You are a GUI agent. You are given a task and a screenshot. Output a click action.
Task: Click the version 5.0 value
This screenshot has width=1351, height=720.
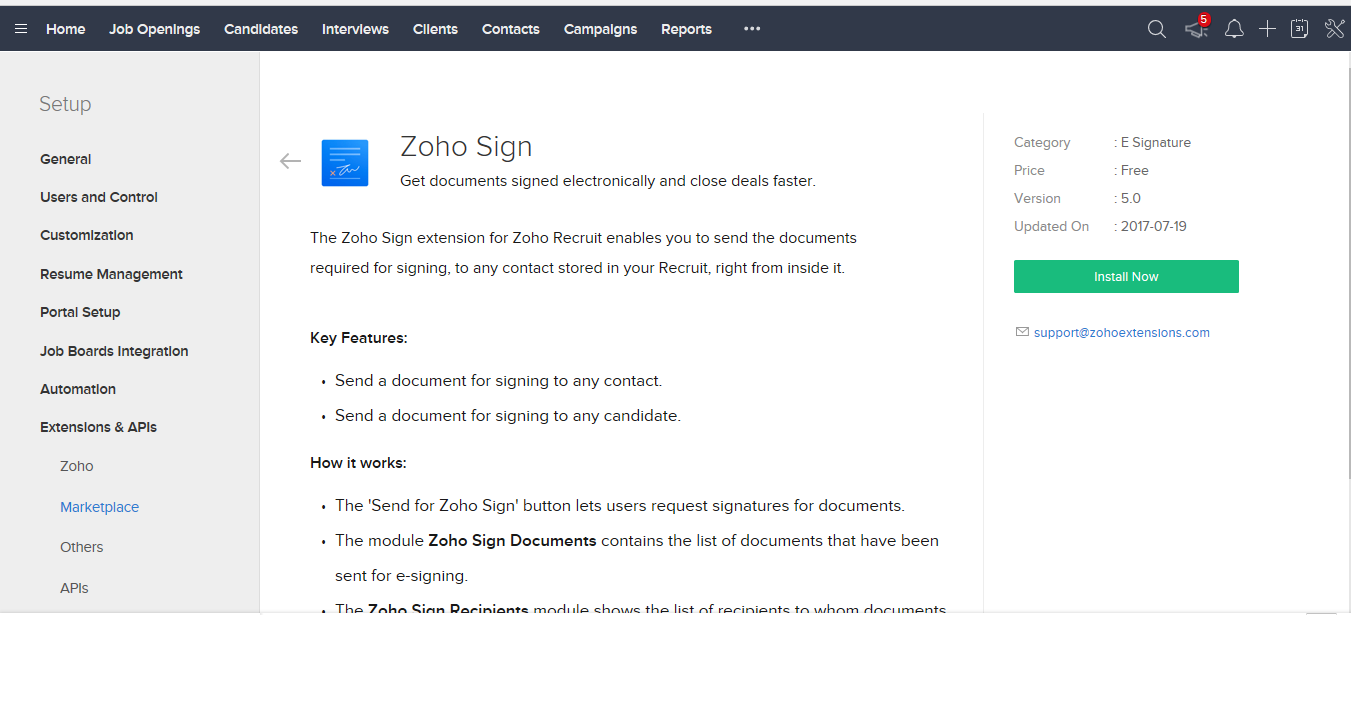[x=1131, y=198]
